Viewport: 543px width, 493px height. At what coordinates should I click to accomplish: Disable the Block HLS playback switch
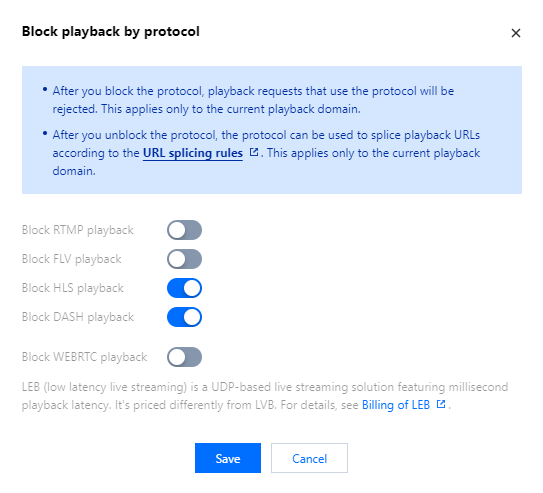coord(185,288)
